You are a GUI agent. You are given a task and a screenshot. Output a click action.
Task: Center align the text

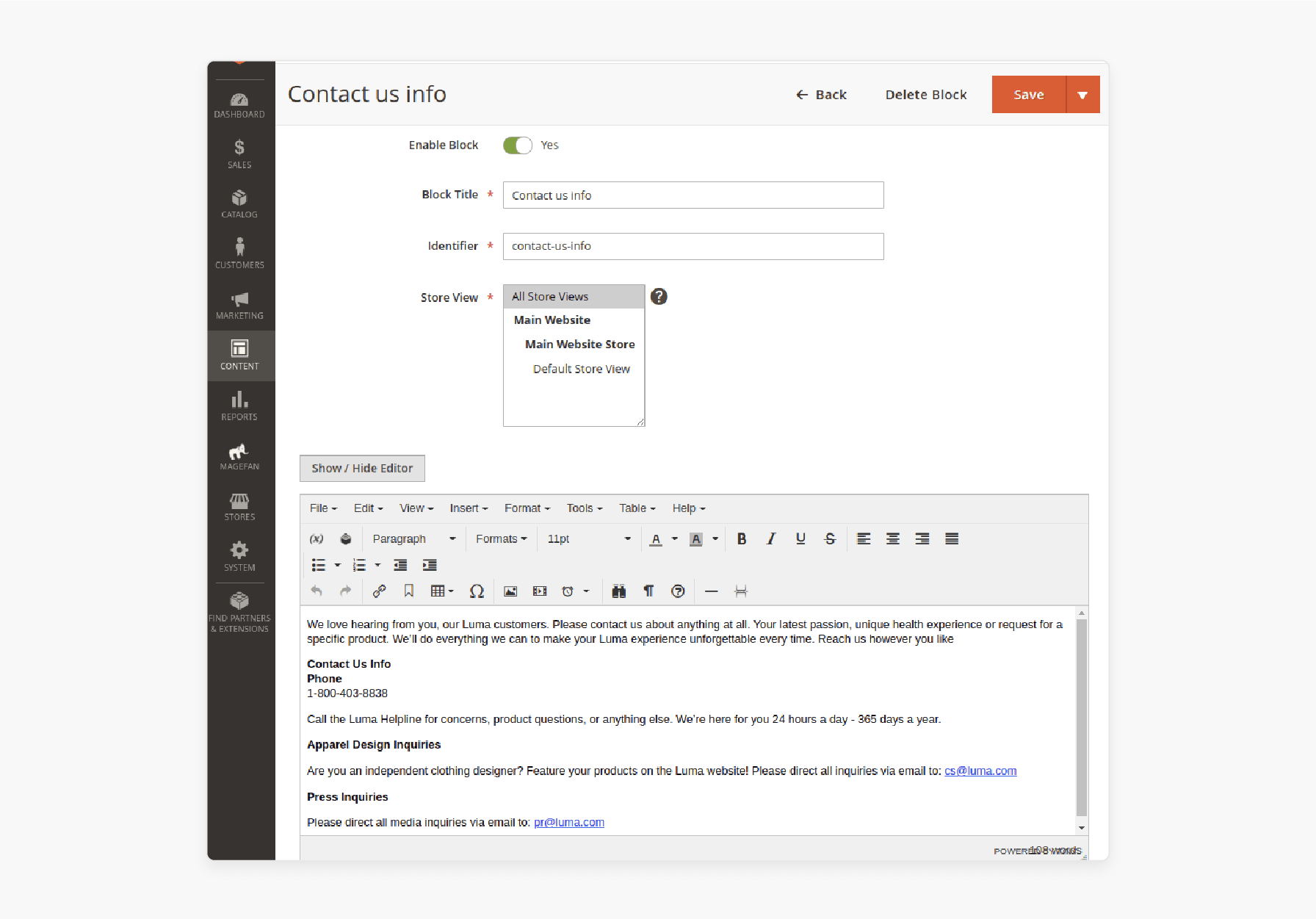point(893,538)
